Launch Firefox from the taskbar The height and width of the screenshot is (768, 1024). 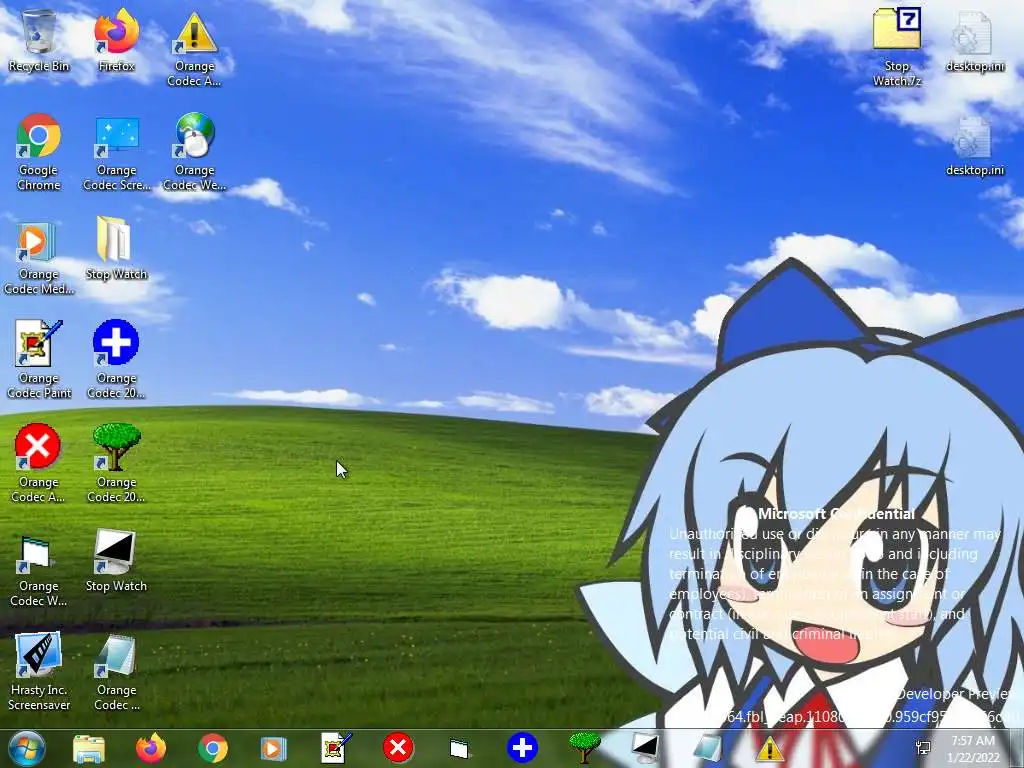[151, 748]
